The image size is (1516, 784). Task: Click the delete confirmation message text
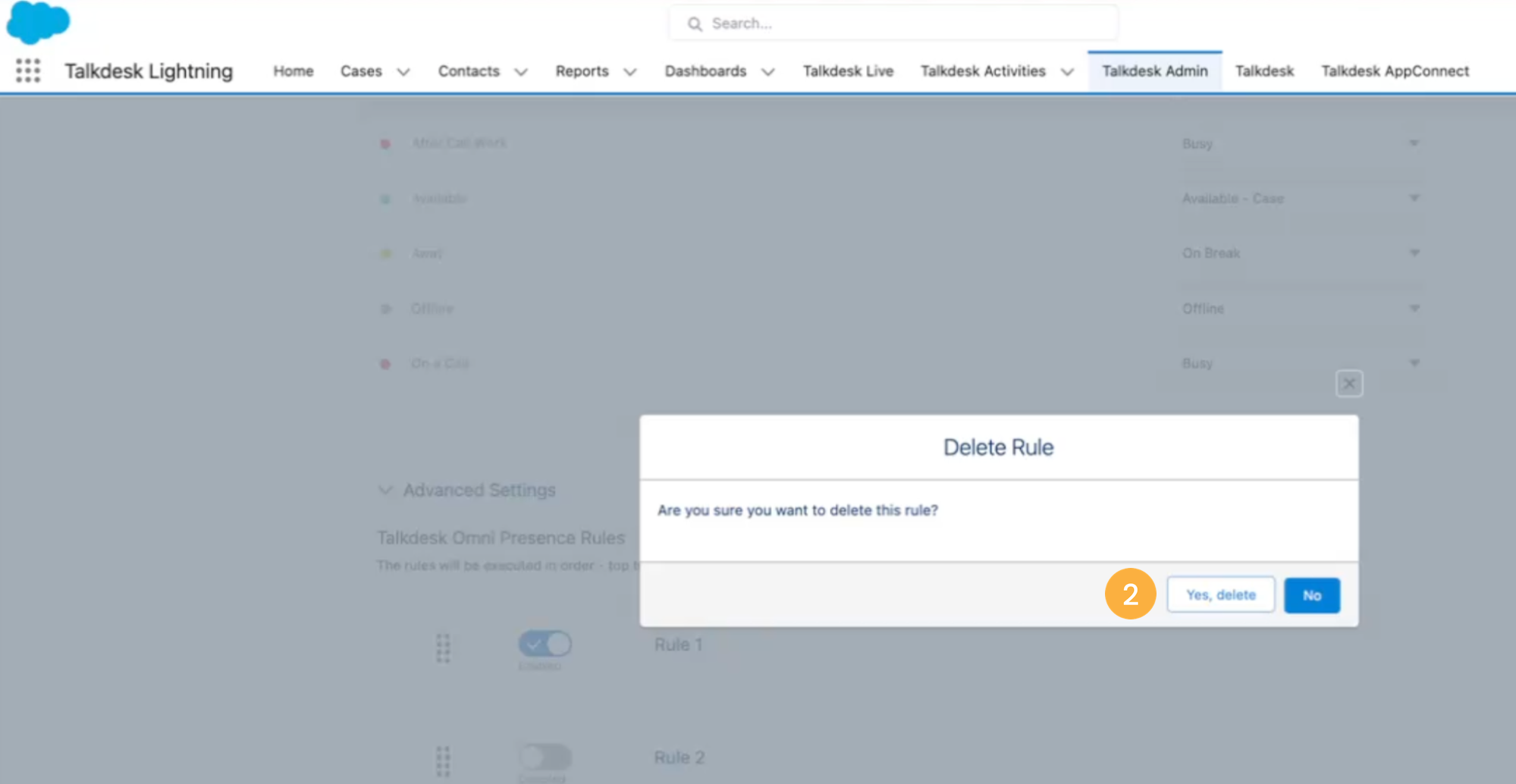coord(798,510)
